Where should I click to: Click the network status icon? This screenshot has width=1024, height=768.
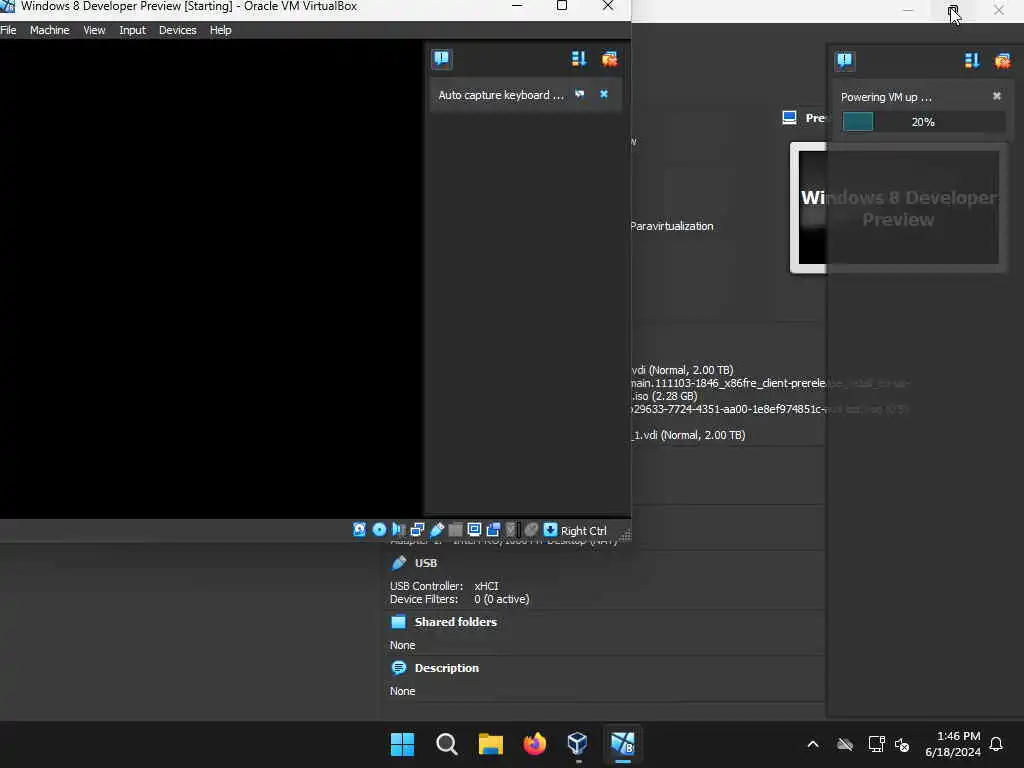click(x=417, y=530)
